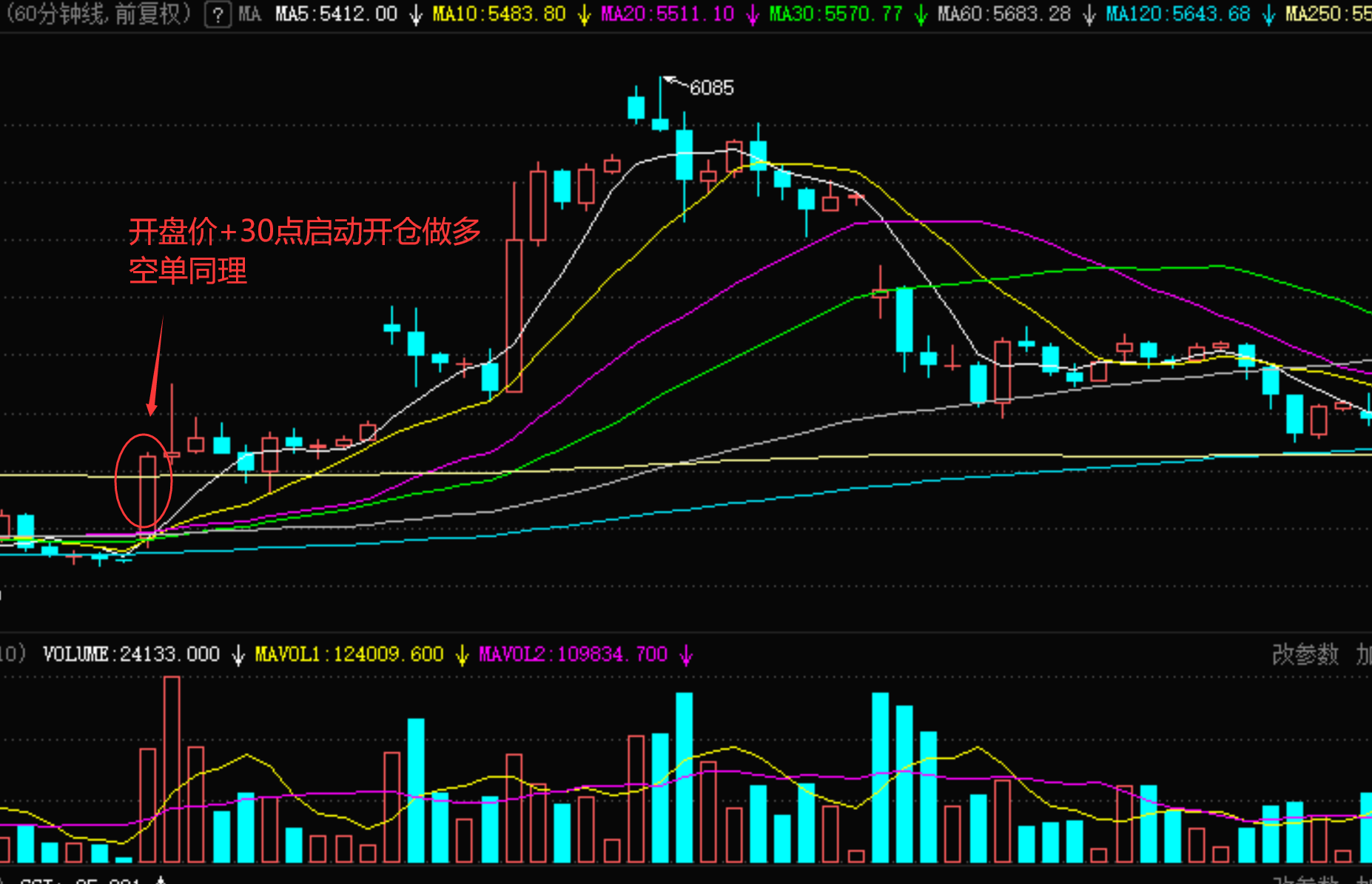Select the MA60:5683.28 gray readout

pos(1004,14)
